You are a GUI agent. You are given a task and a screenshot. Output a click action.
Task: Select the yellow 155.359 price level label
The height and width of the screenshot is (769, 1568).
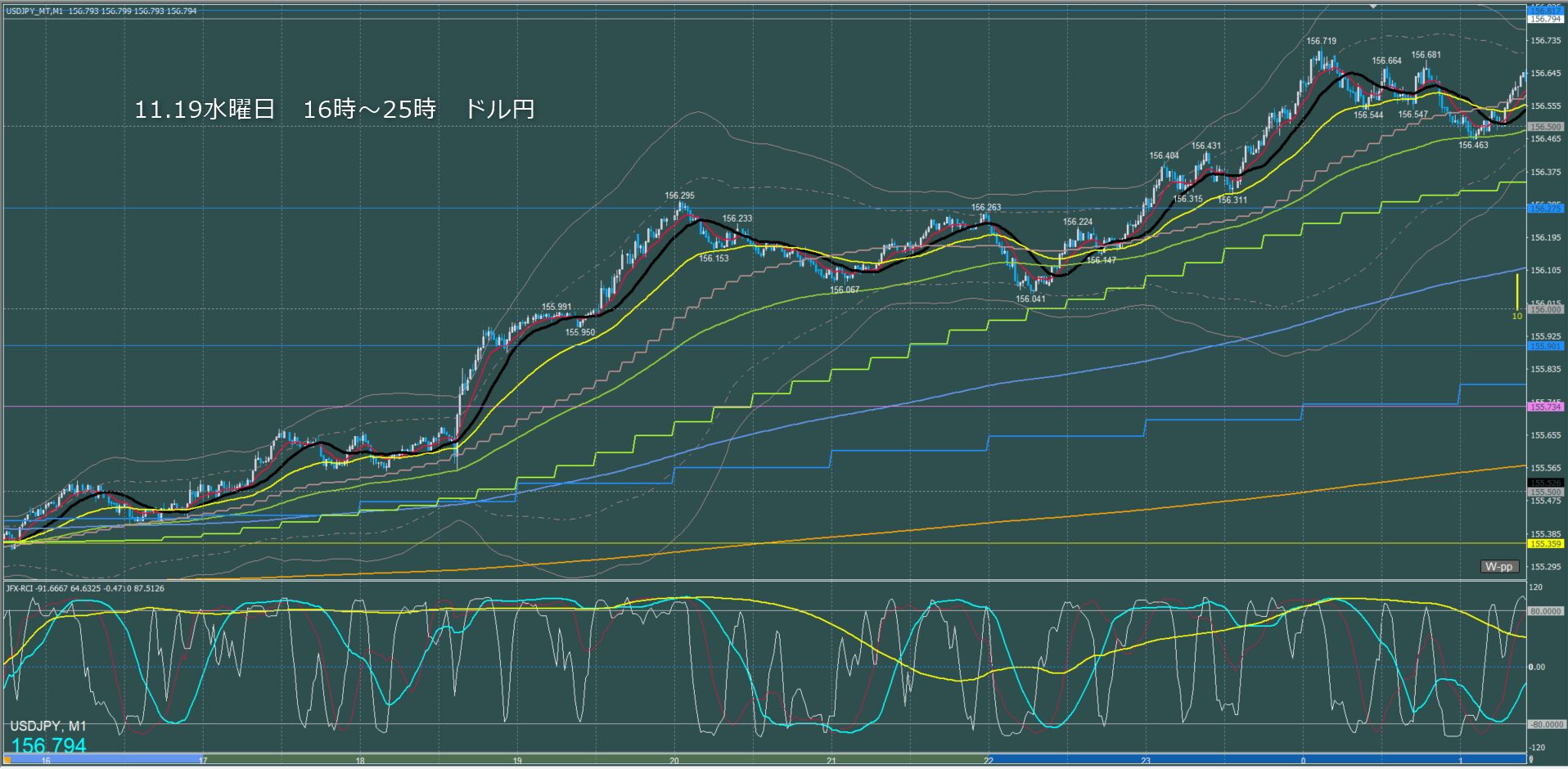tap(1545, 543)
